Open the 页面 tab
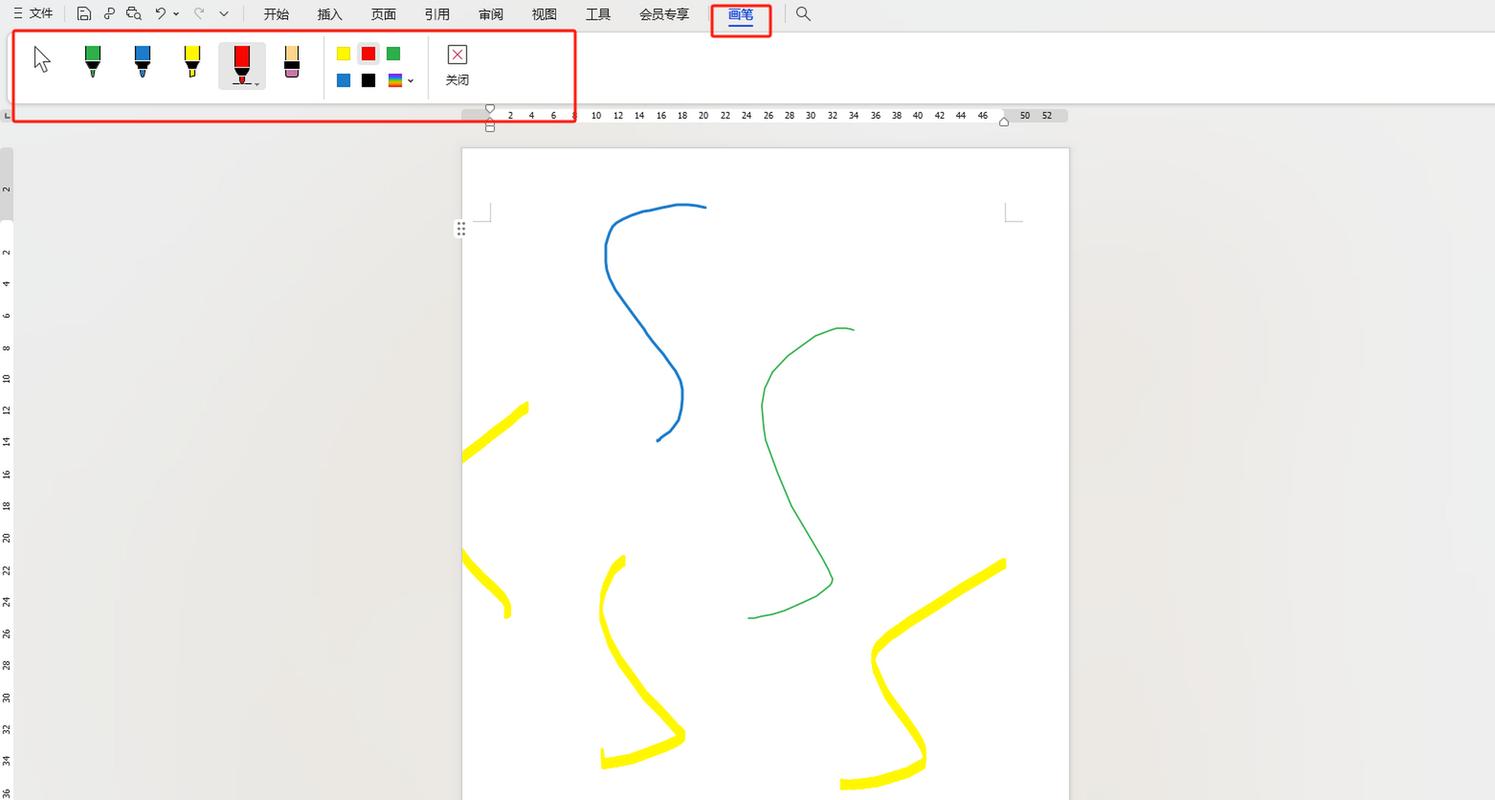This screenshot has width=1495, height=800. point(383,14)
